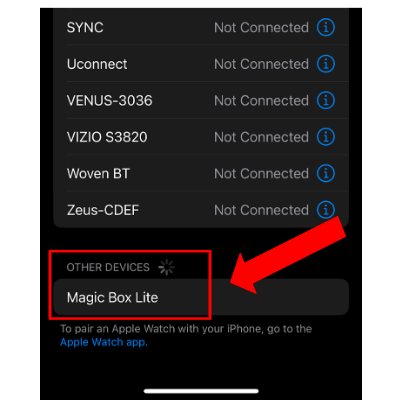Tap info icon beside VENUS-3036

pyautogui.click(x=326, y=100)
